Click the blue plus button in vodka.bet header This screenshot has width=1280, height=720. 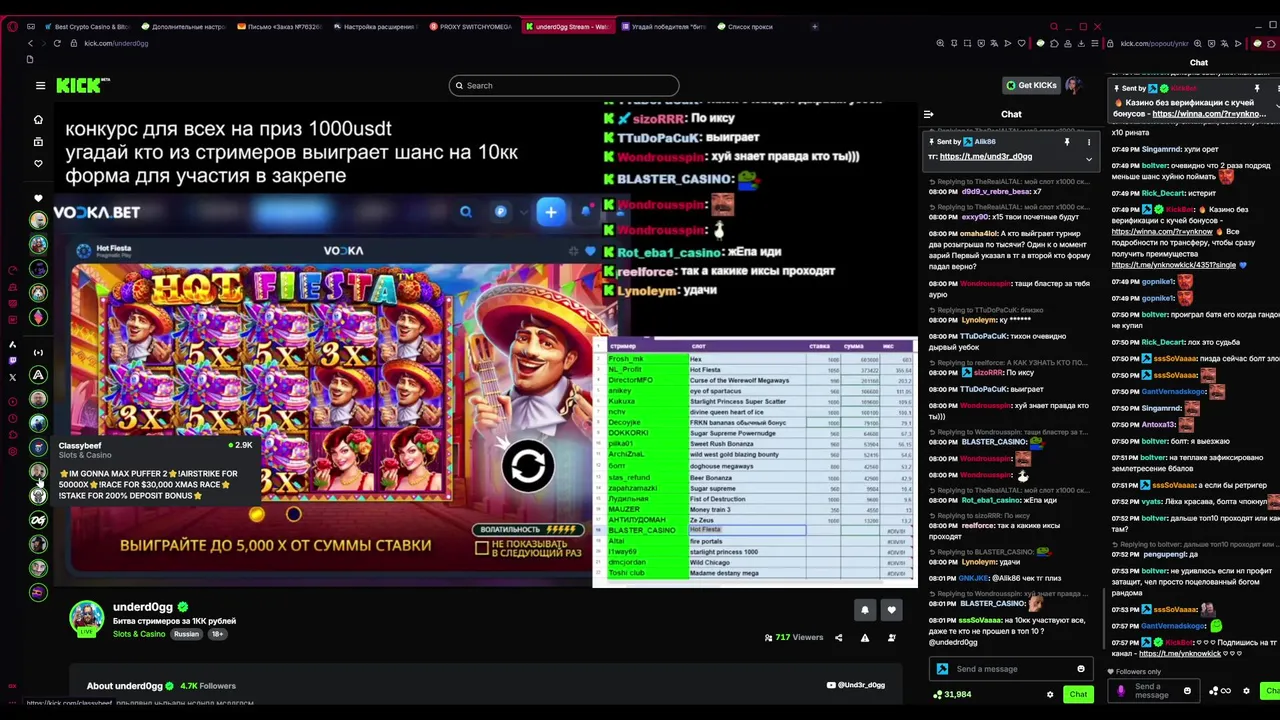[x=551, y=212]
